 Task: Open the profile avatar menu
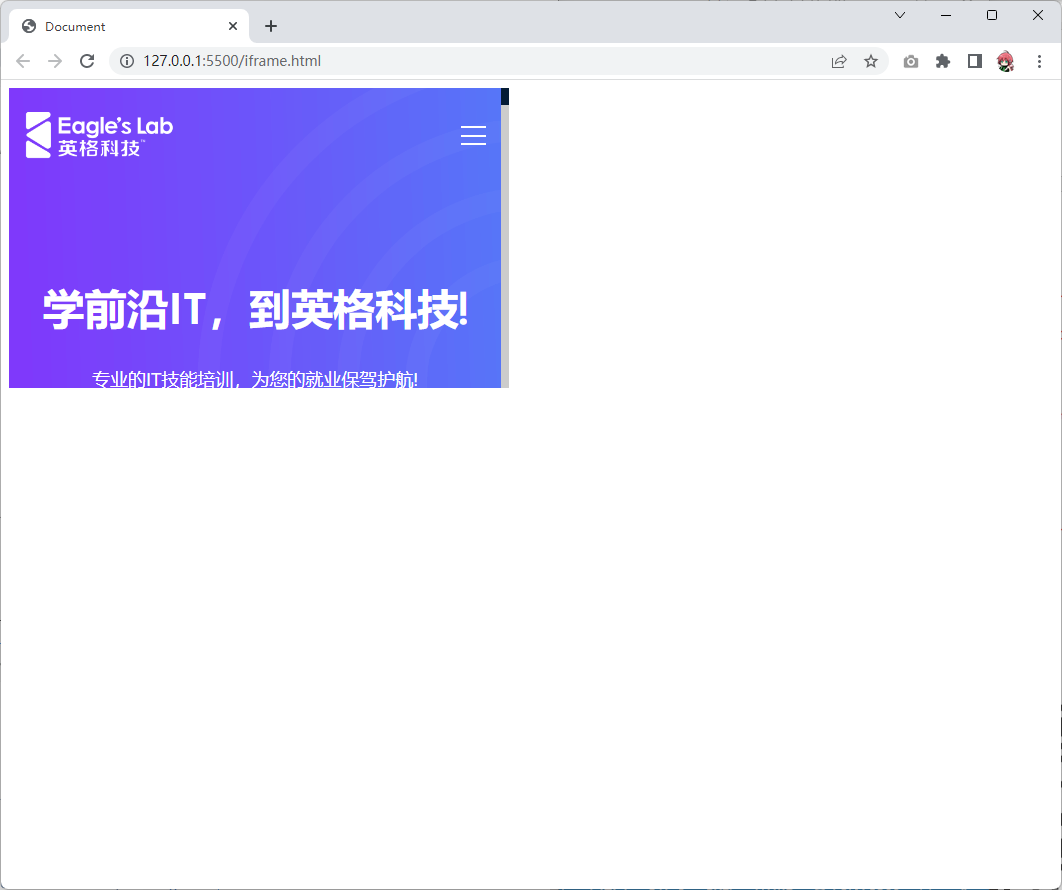[1006, 61]
